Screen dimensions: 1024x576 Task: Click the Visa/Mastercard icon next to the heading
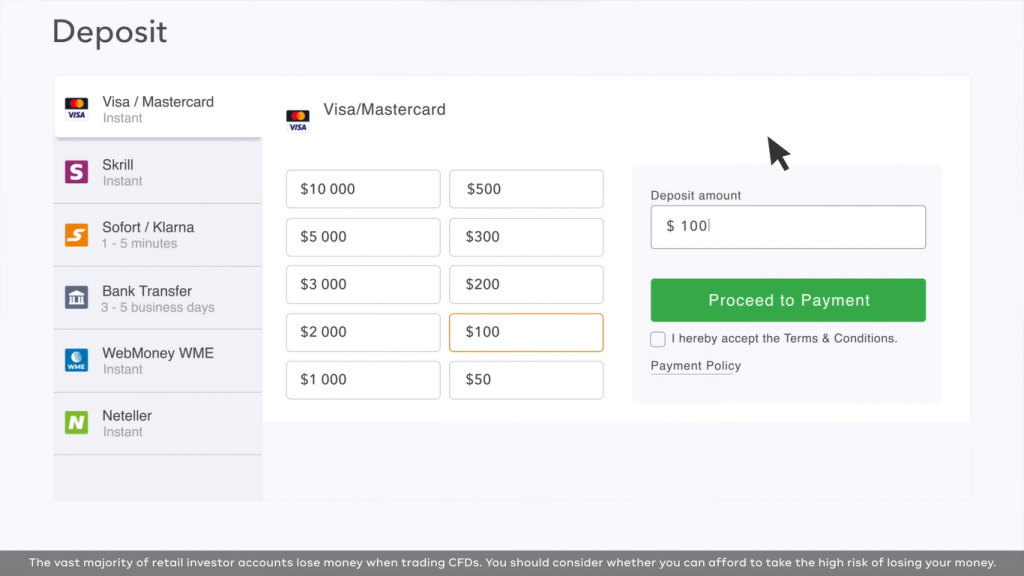point(297,118)
